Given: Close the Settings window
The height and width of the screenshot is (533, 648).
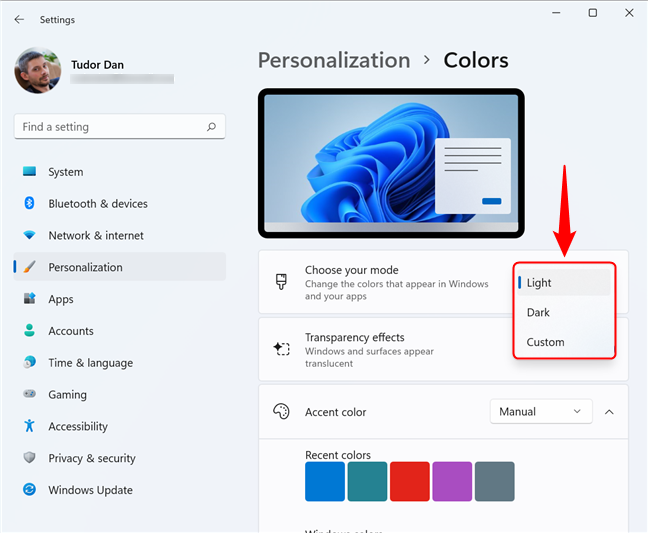Looking at the screenshot, I should 629,13.
